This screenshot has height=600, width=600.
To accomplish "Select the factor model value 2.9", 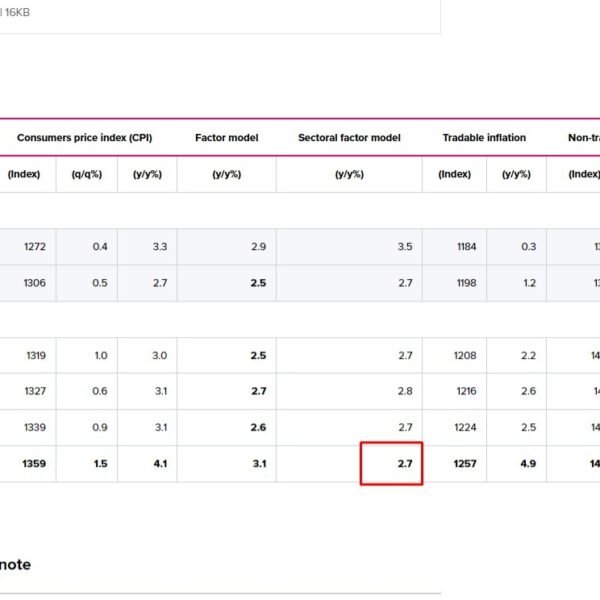I will tap(259, 246).
